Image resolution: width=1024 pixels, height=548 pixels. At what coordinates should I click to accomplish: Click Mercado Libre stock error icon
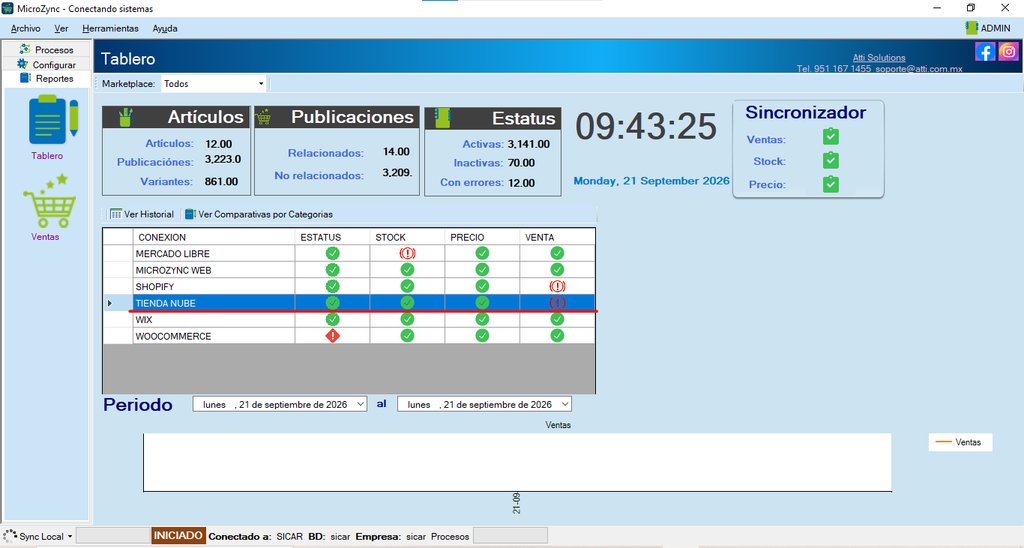pyautogui.click(x=407, y=253)
